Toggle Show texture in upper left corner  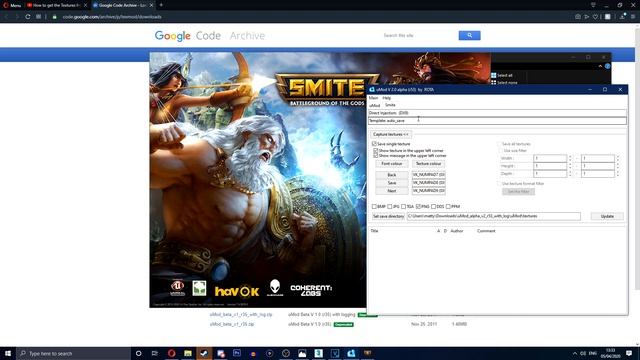coord(376,151)
